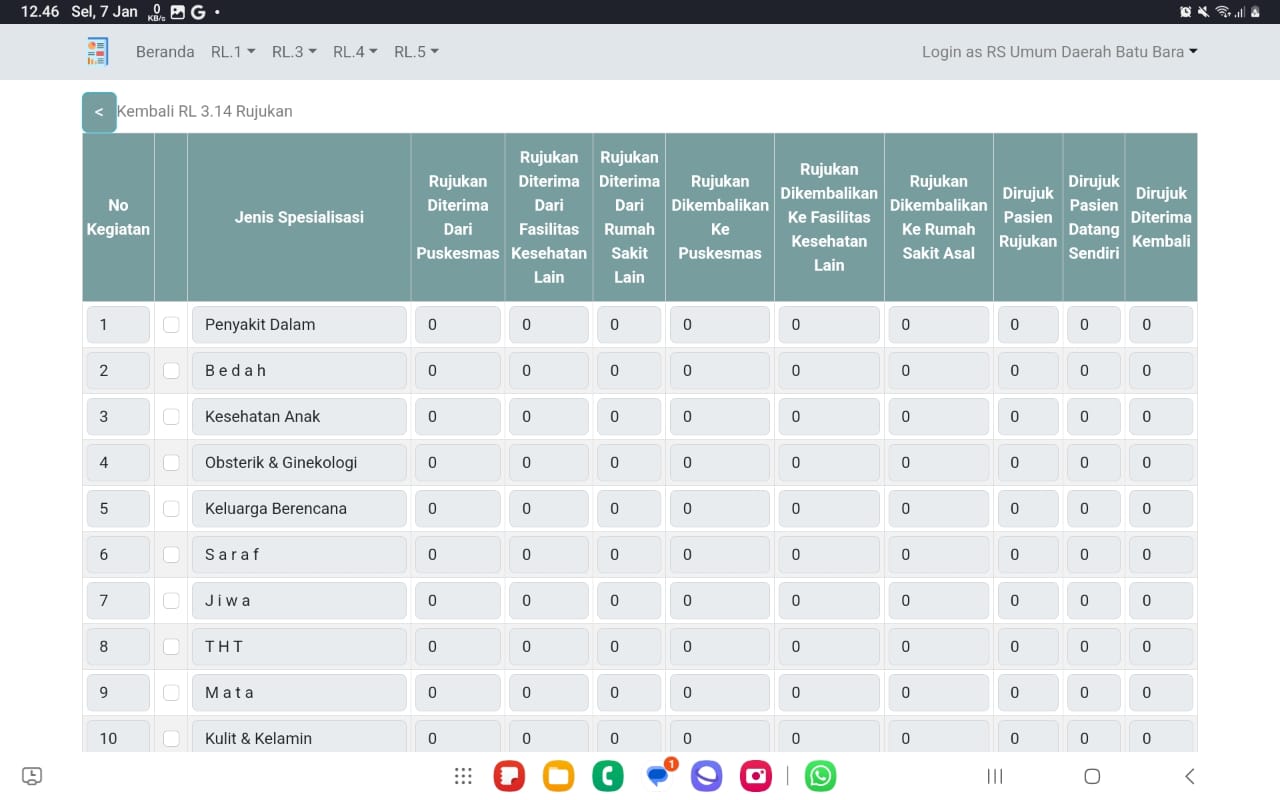Check the Saraf row checkbox
This screenshot has width=1280, height=800.
(x=171, y=554)
